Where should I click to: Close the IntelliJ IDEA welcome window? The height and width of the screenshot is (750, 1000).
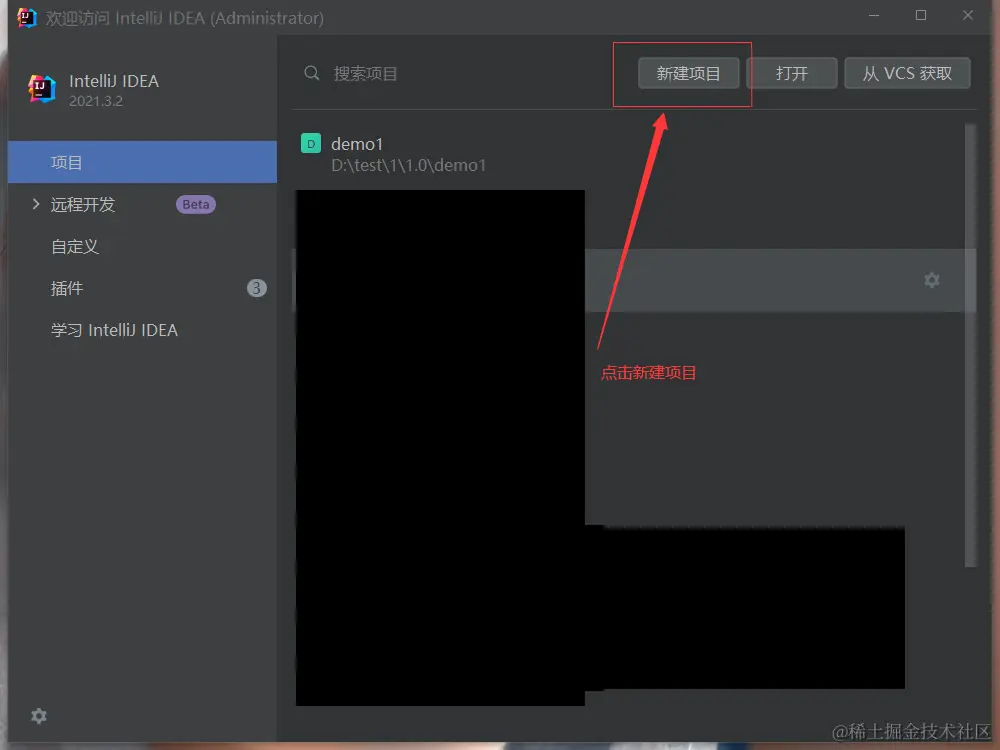coord(967,15)
